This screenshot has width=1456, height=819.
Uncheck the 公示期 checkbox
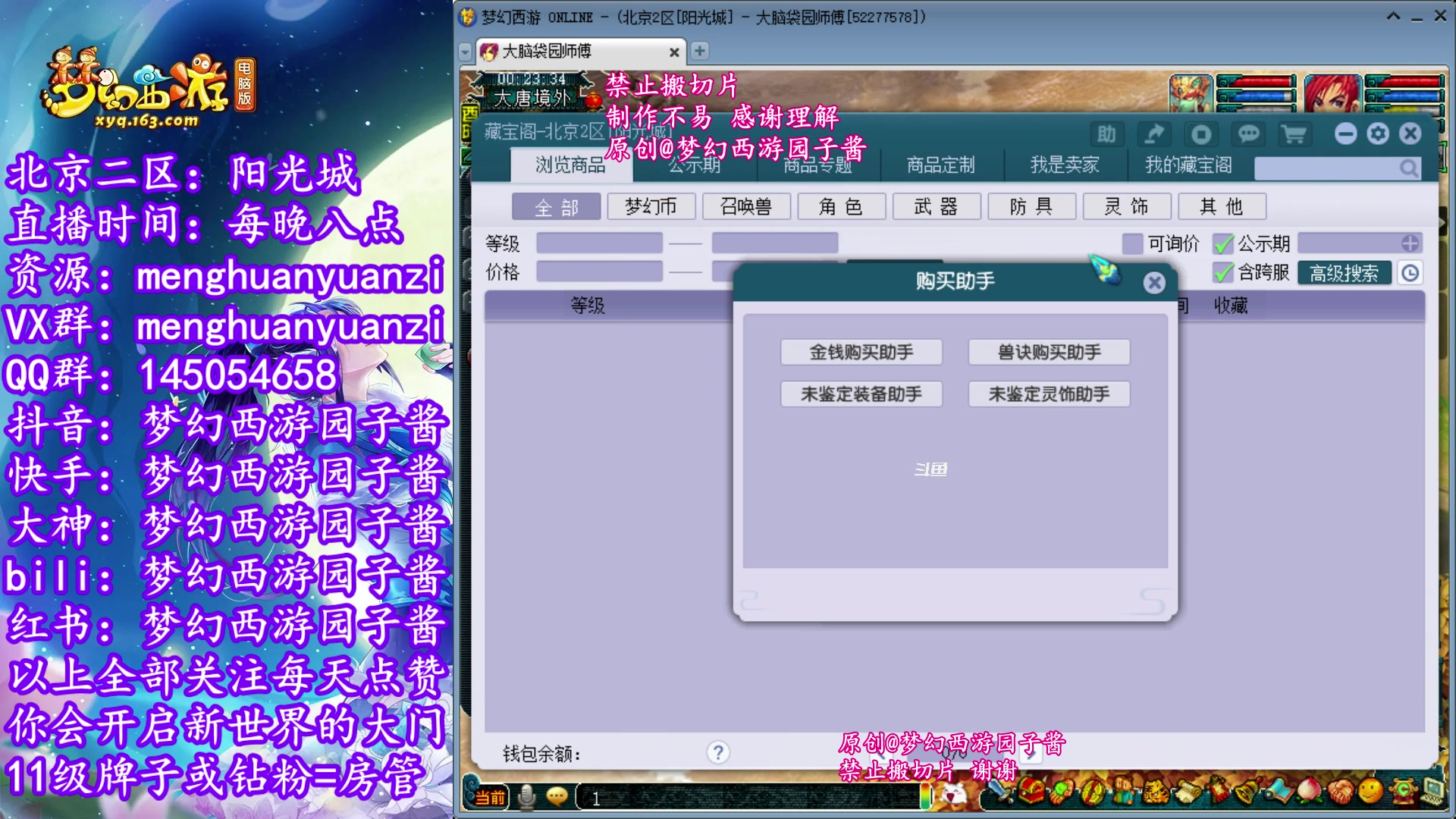(1222, 243)
